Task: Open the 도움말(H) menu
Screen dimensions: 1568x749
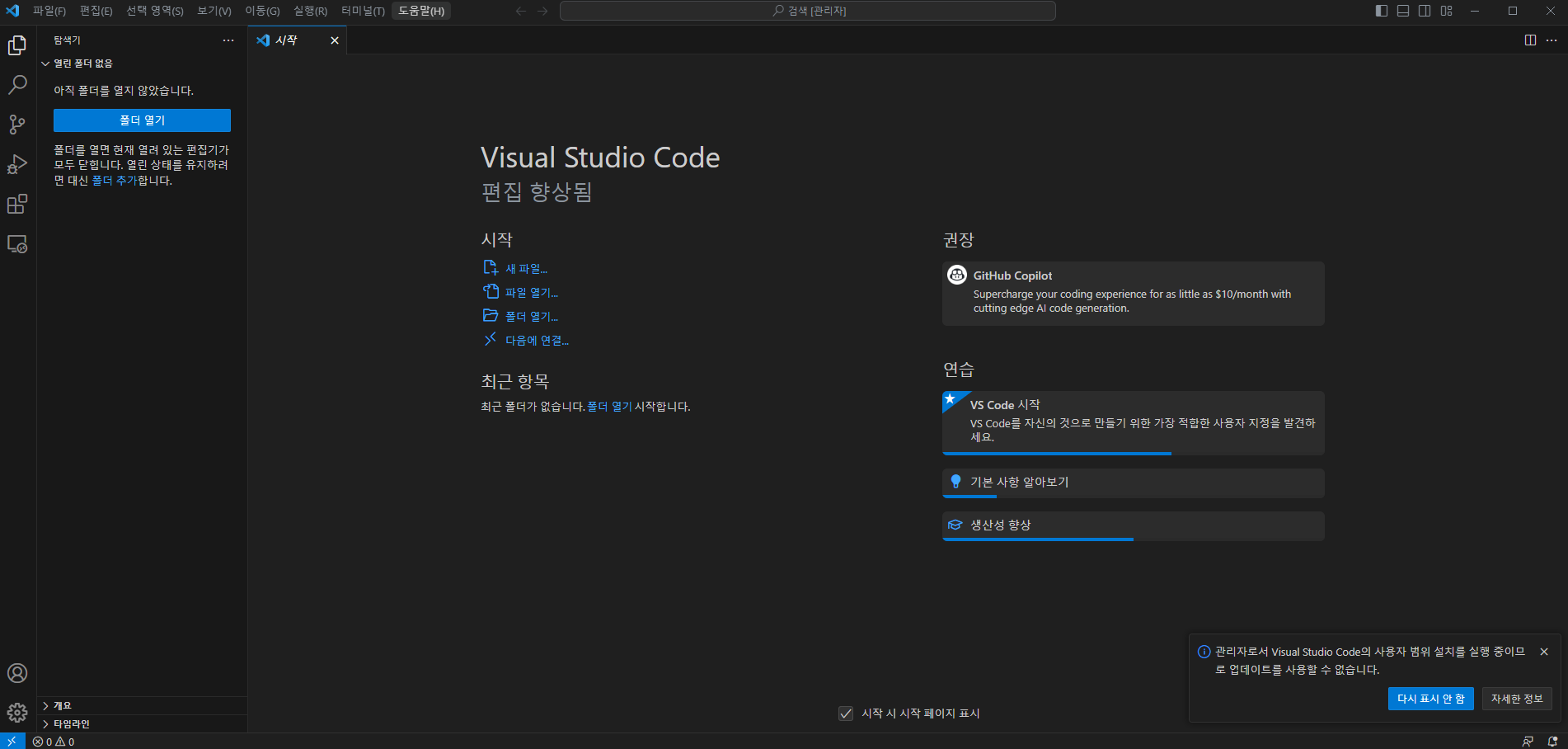Action: coord(421,11)
